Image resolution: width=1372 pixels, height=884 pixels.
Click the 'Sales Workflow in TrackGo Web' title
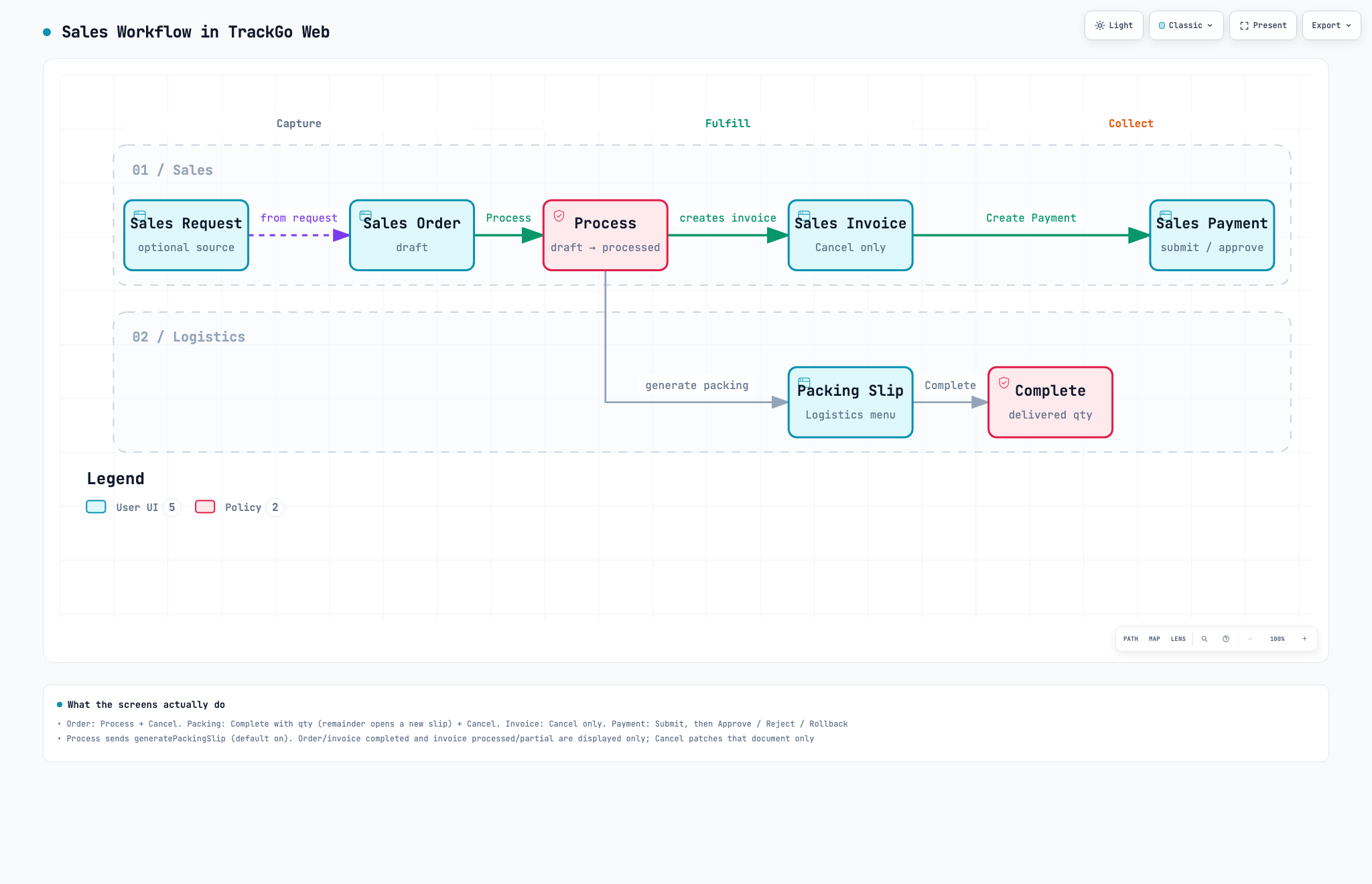pyautogui.click(x=196, y=32)
